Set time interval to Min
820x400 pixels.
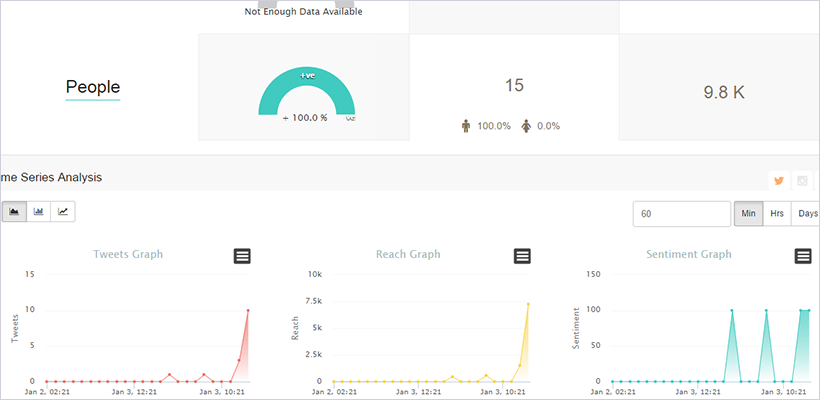748,214
